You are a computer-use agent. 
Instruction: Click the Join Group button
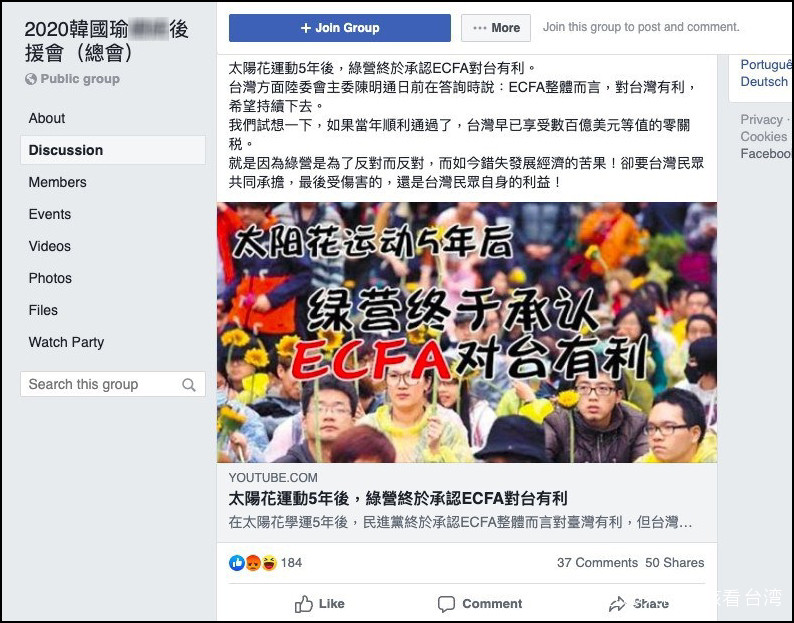point(339,28)
